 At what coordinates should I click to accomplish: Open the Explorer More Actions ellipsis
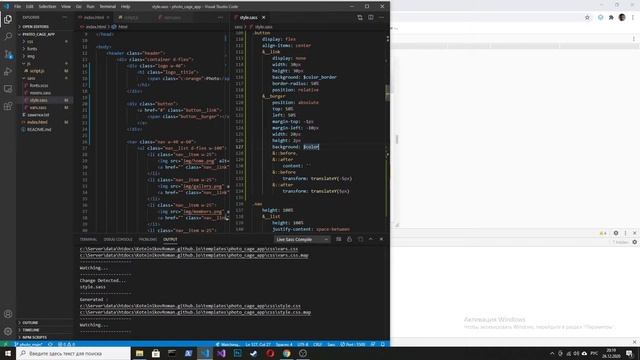pyautogui.click(x=64, y=18)
